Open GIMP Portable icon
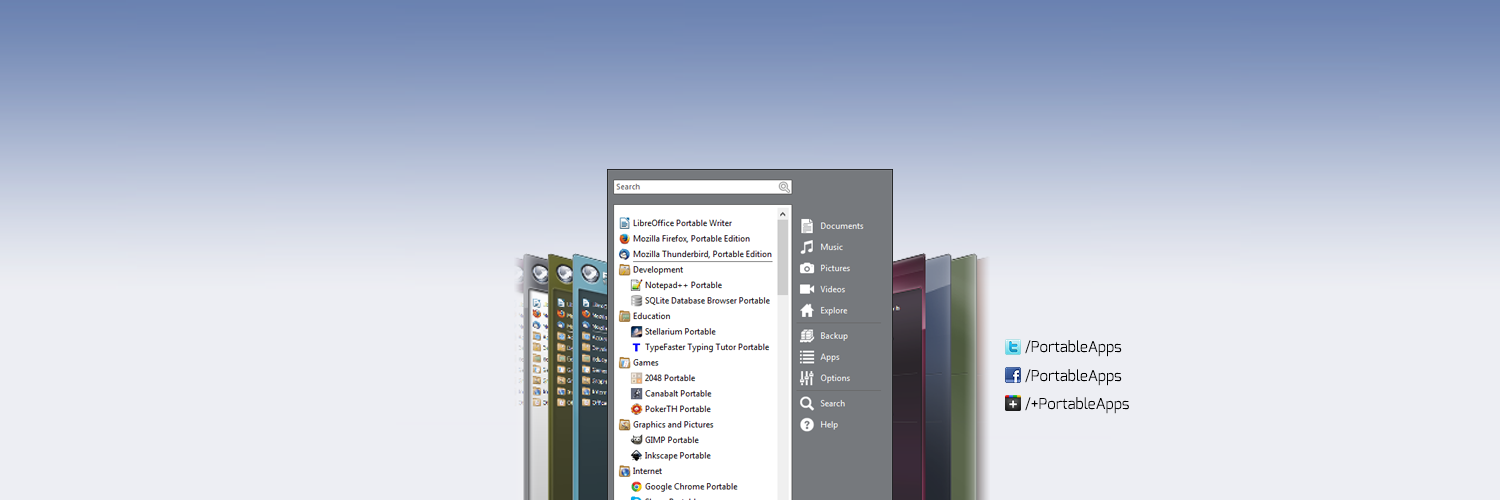1500x500 pixels. click(636, 440)
